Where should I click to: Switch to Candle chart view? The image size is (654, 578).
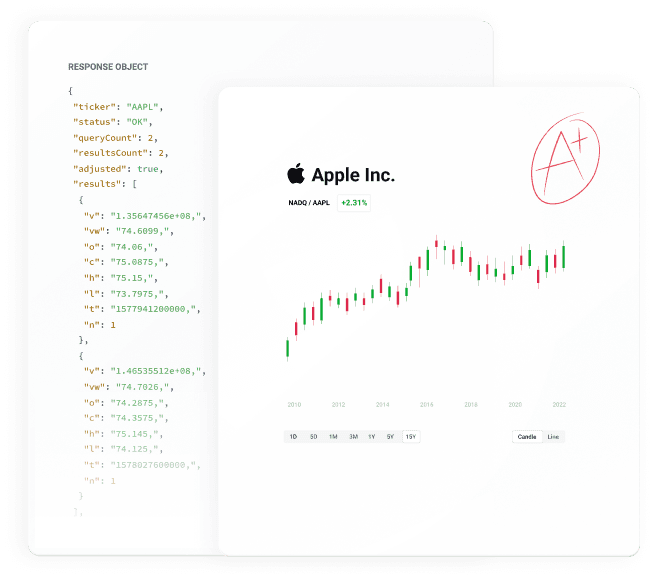pos(526,437)
